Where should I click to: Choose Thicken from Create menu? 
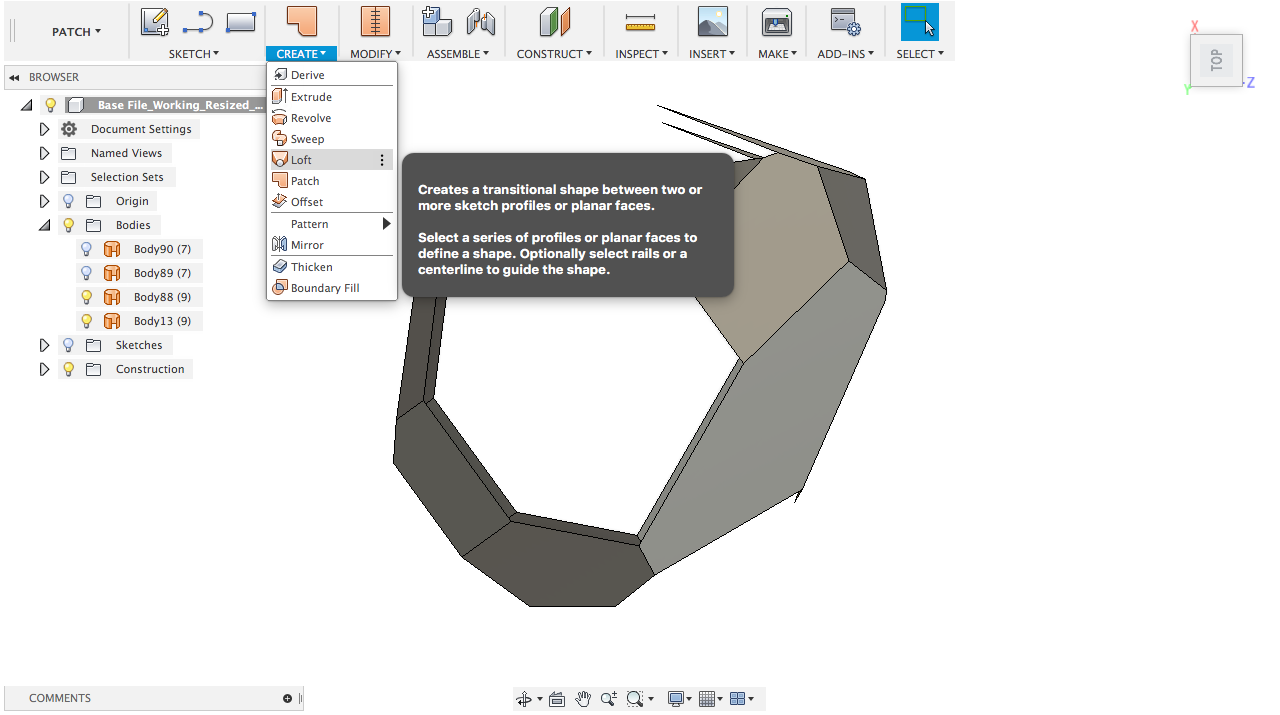point(332,267)
